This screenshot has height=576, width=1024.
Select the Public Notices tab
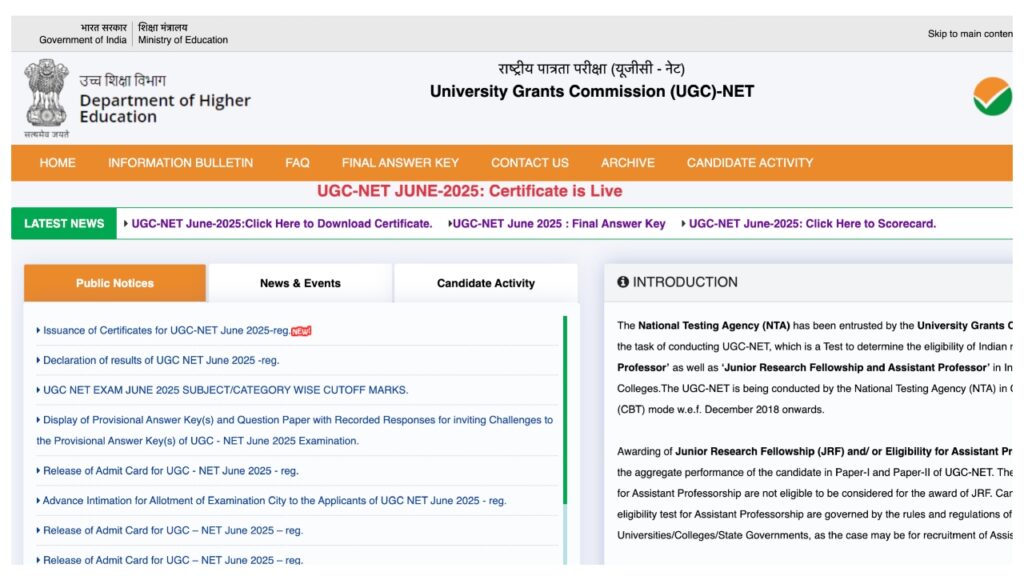coord(114,283)
